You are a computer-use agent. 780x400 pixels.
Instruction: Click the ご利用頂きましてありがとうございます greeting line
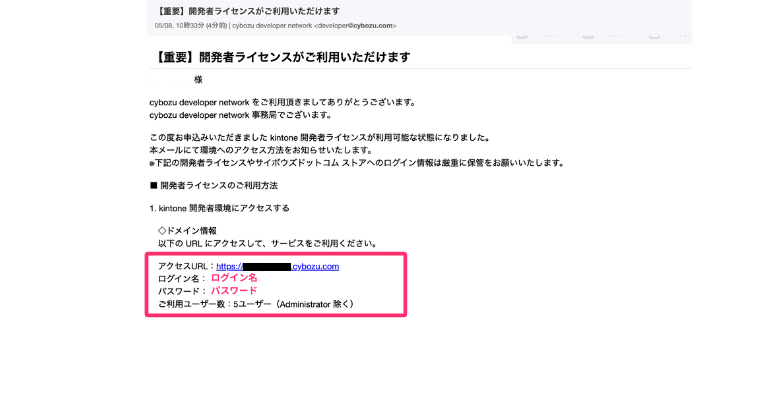(x=281, y=102)
